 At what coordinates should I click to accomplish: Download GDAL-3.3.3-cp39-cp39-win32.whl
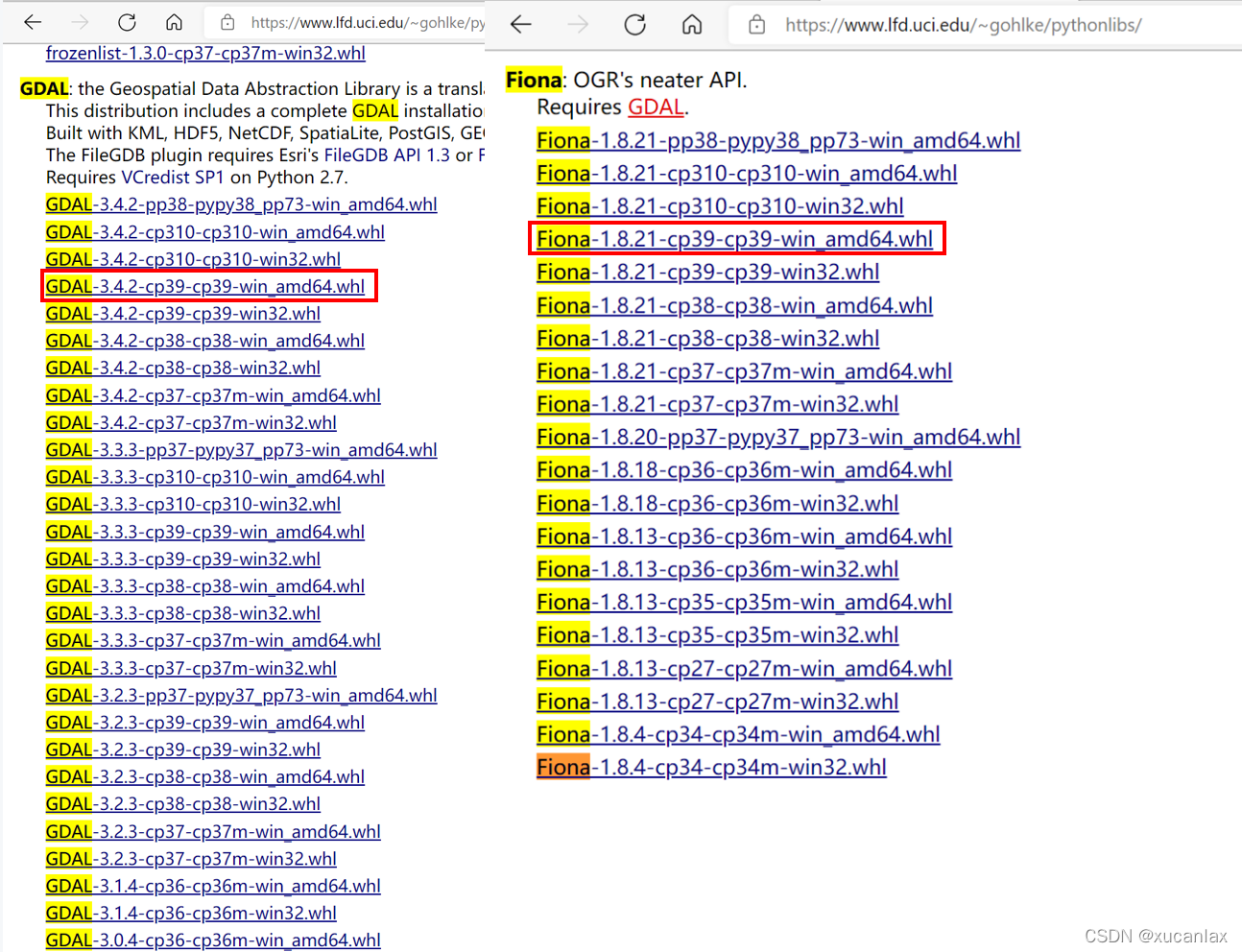183,559
